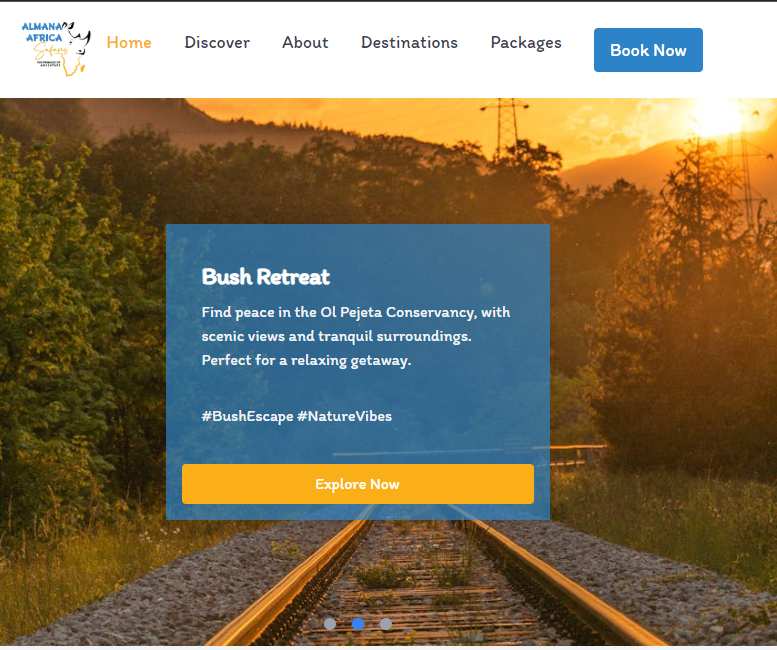This screenshot has height=650, width=777.
Task: Open the Packages nav link
Action: point(526,43)
